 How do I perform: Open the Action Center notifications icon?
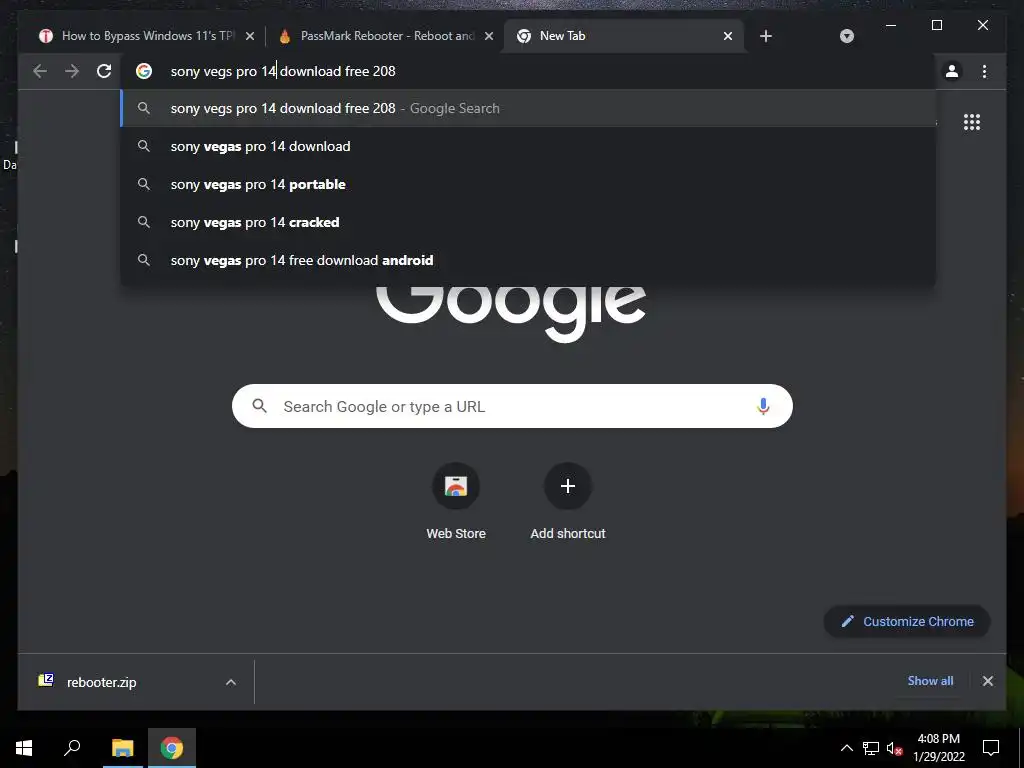(991, 748)
